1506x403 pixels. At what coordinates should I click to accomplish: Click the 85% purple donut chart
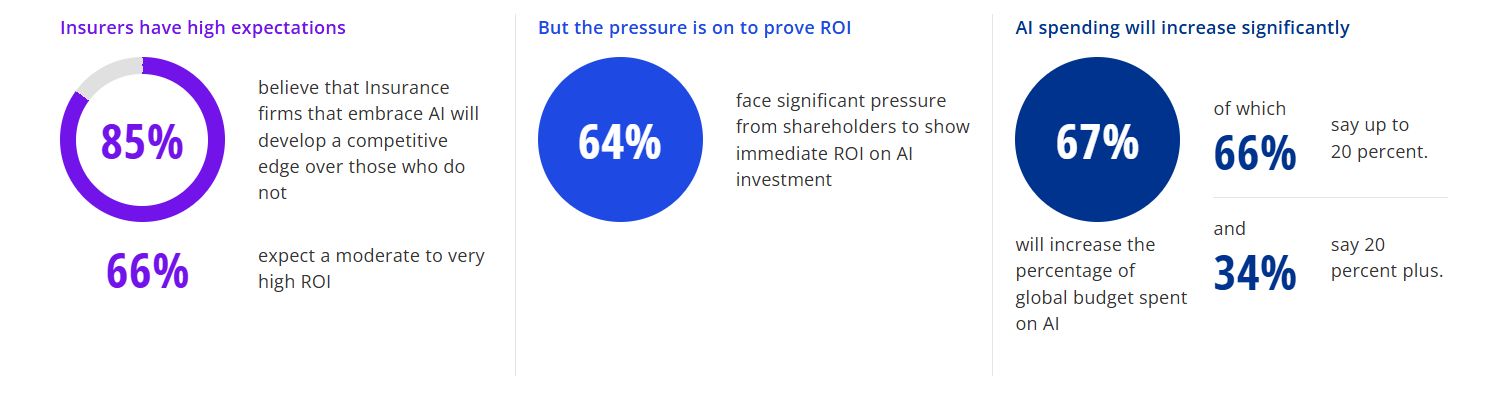pos(142,141)
